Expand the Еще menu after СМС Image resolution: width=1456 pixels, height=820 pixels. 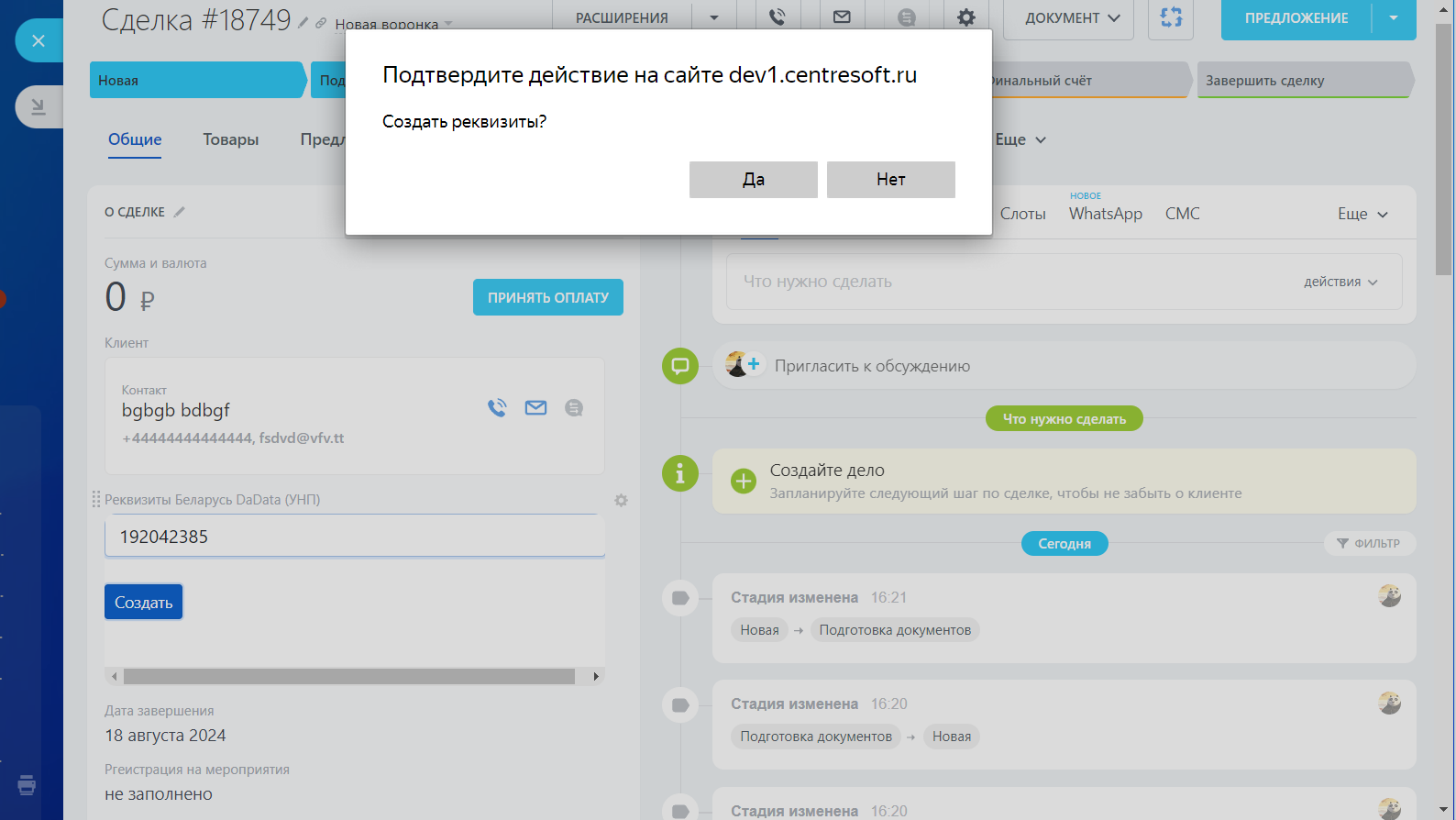point(1363,214)
